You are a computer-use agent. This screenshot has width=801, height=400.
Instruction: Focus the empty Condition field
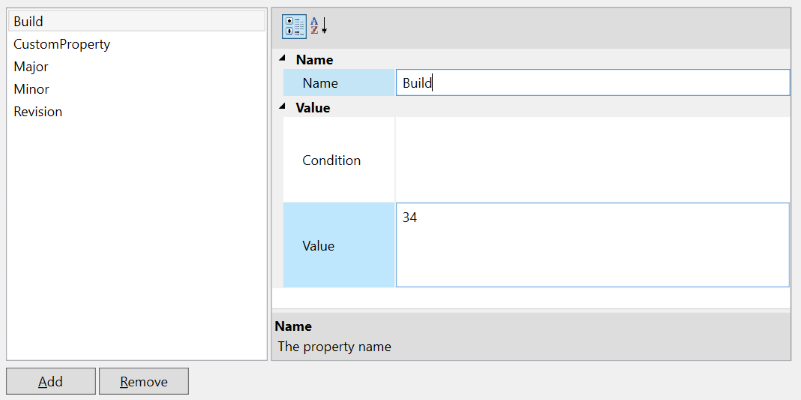click(592, 160)
